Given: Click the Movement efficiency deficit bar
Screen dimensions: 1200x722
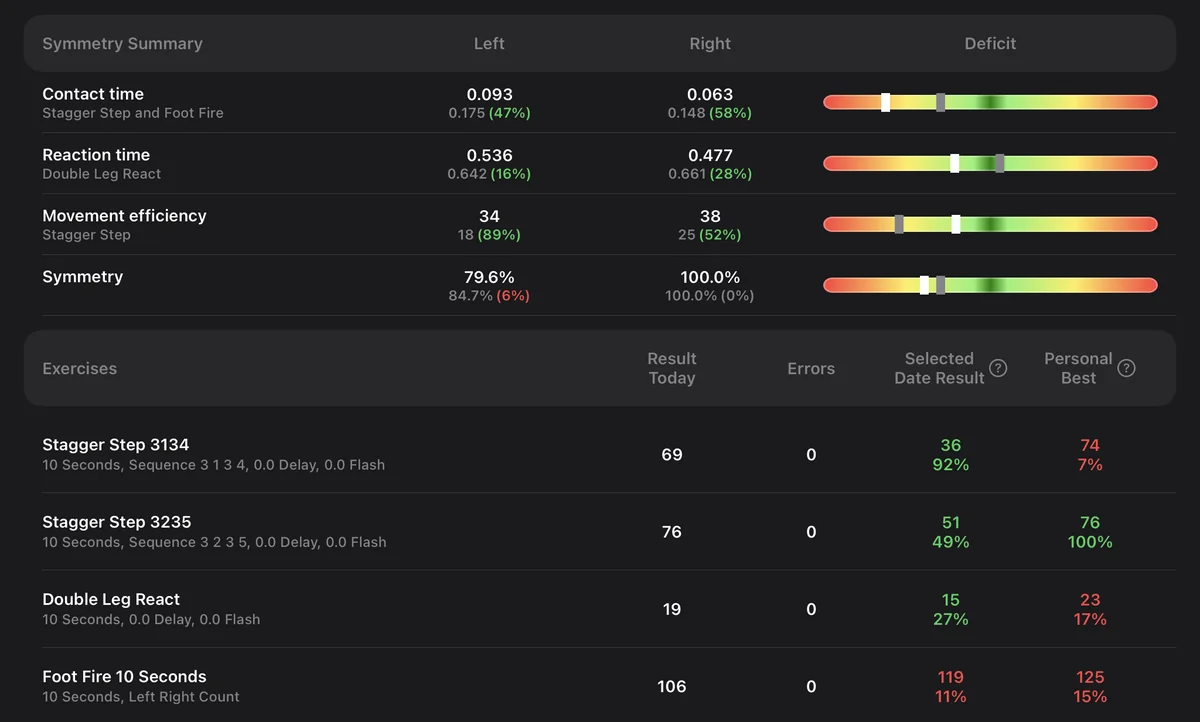Looking at the screenshot, I should coord(990,224).
